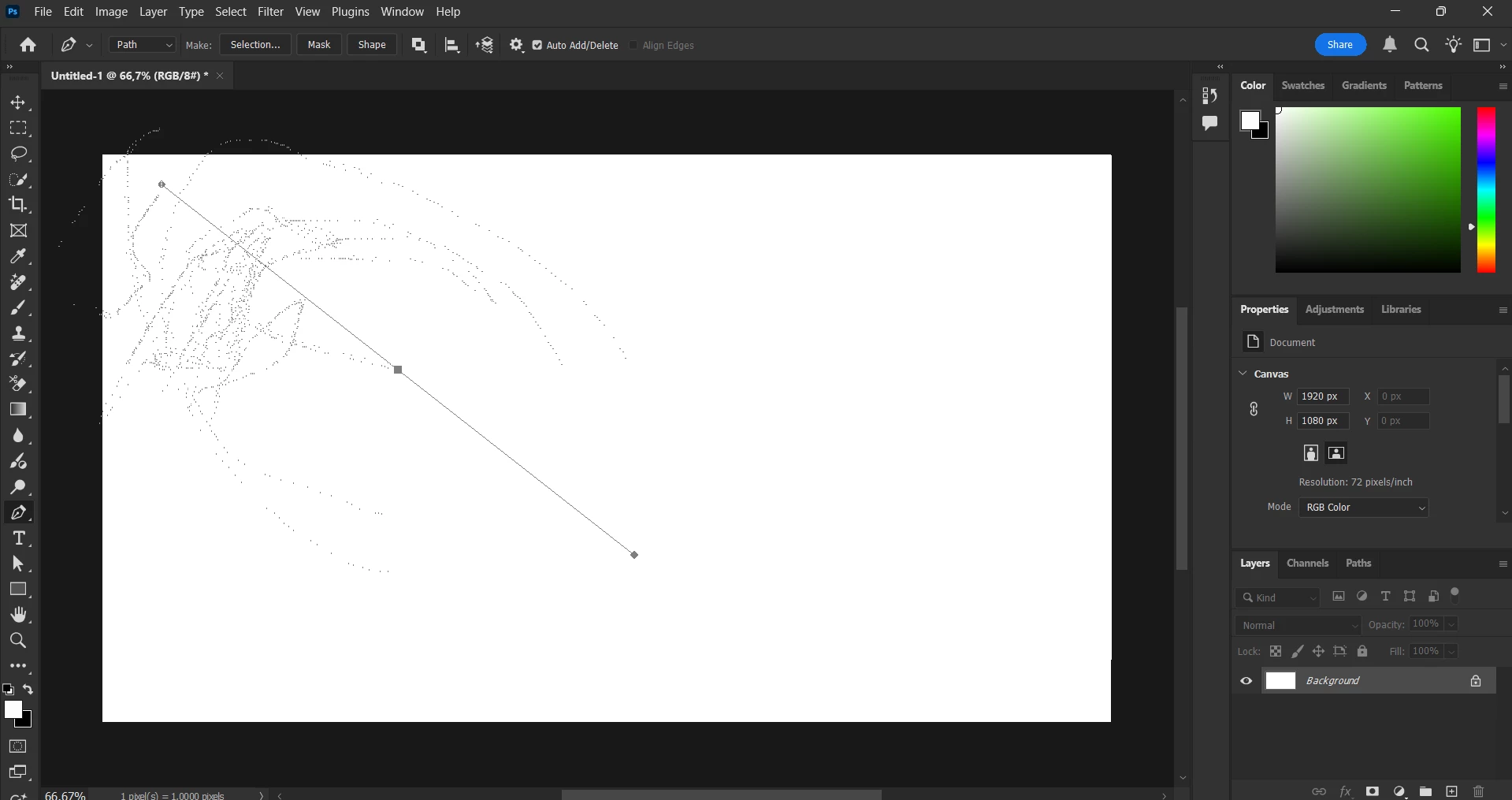The image size is (1512, 800).
Task: Select the Crop tool
Action: 18,204
